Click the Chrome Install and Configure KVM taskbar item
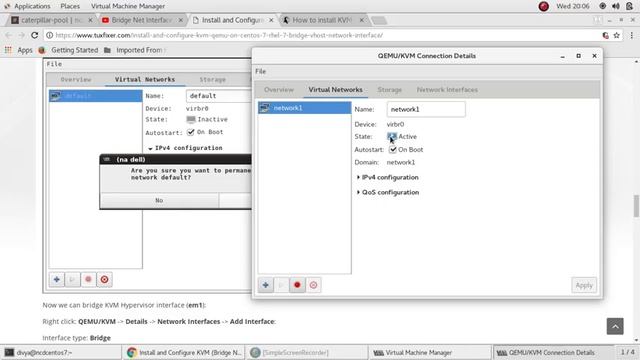The width and height of the screenshot is (640, 360). [184, 353]
